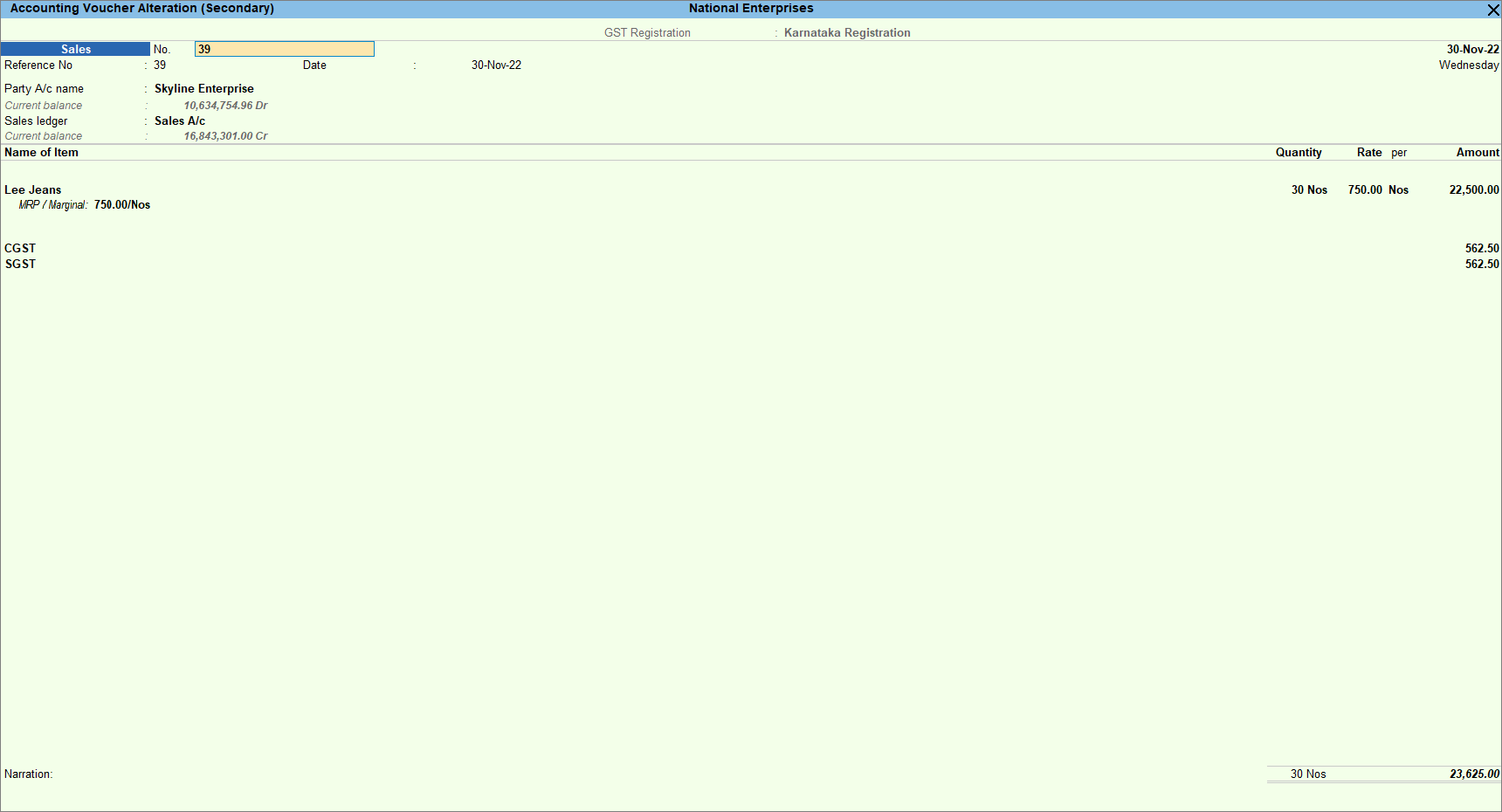Click the Wednesday day label
The image size is (1502, 812).
1469,65
